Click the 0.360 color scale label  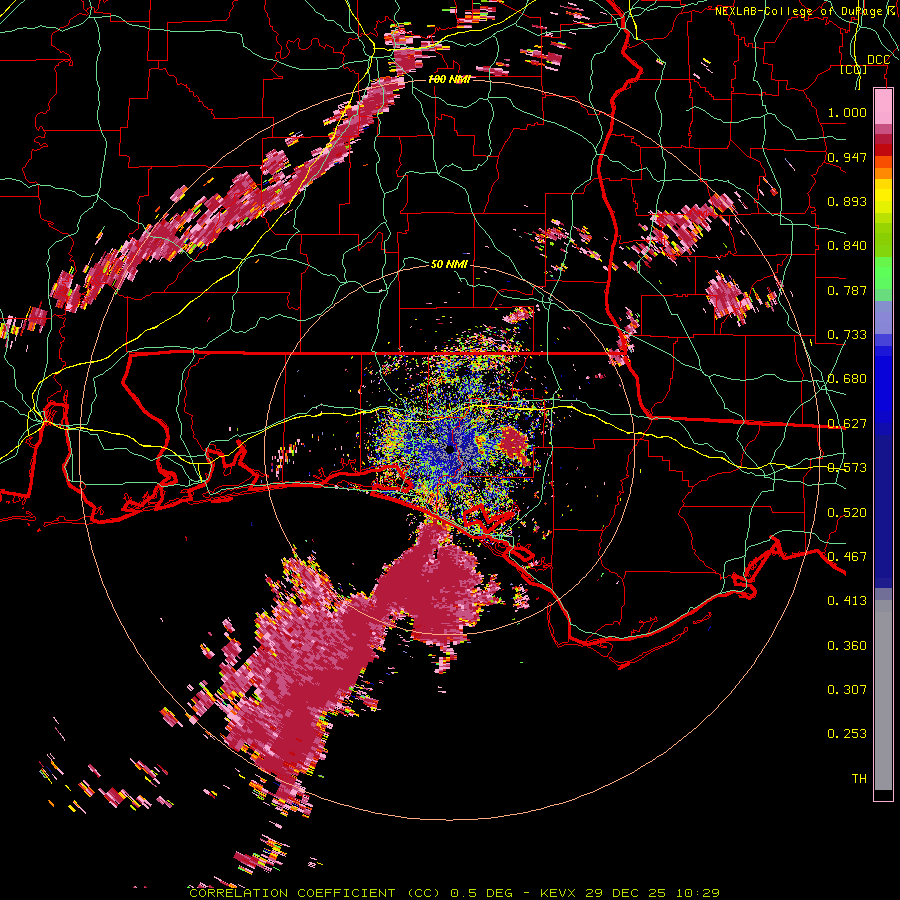click(x=847, y=646)
